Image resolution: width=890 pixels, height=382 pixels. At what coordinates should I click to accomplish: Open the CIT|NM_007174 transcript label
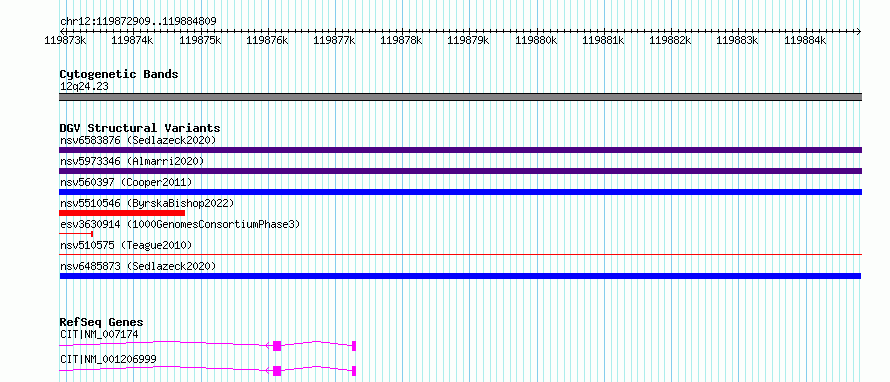99,334
